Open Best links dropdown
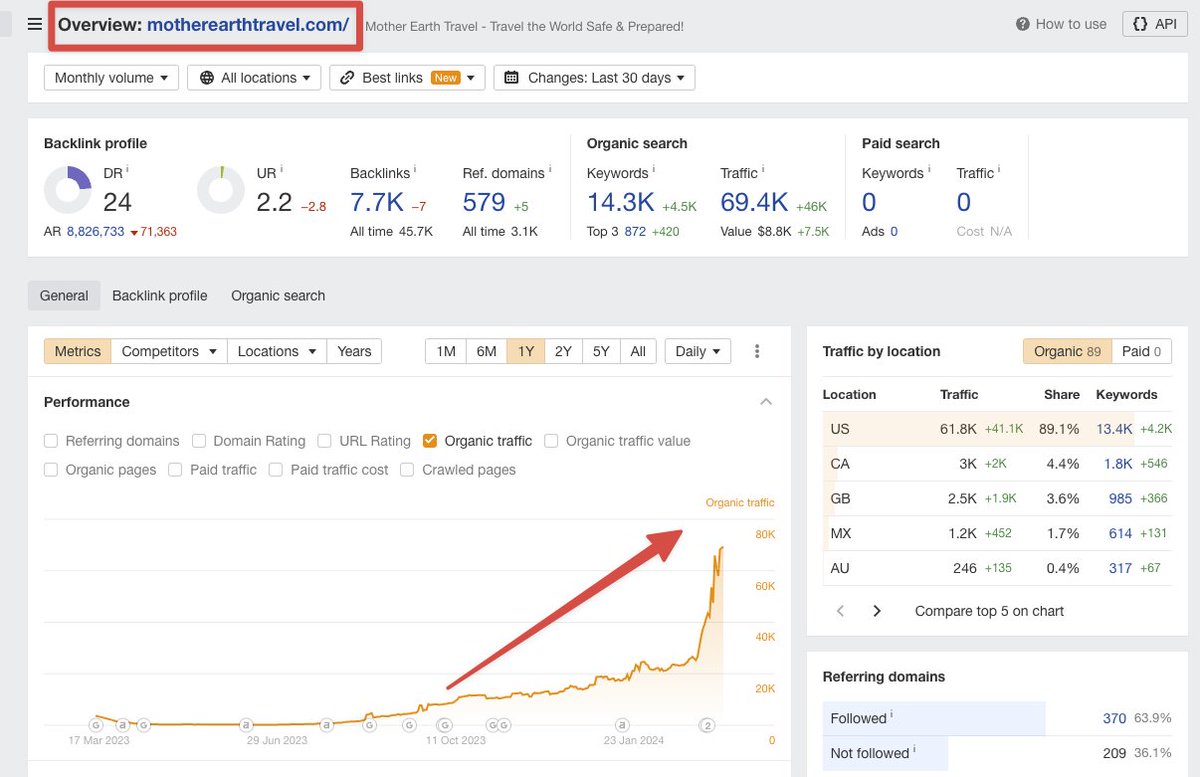The width and height of the screenshot is (1200, 777). point(407,78)
